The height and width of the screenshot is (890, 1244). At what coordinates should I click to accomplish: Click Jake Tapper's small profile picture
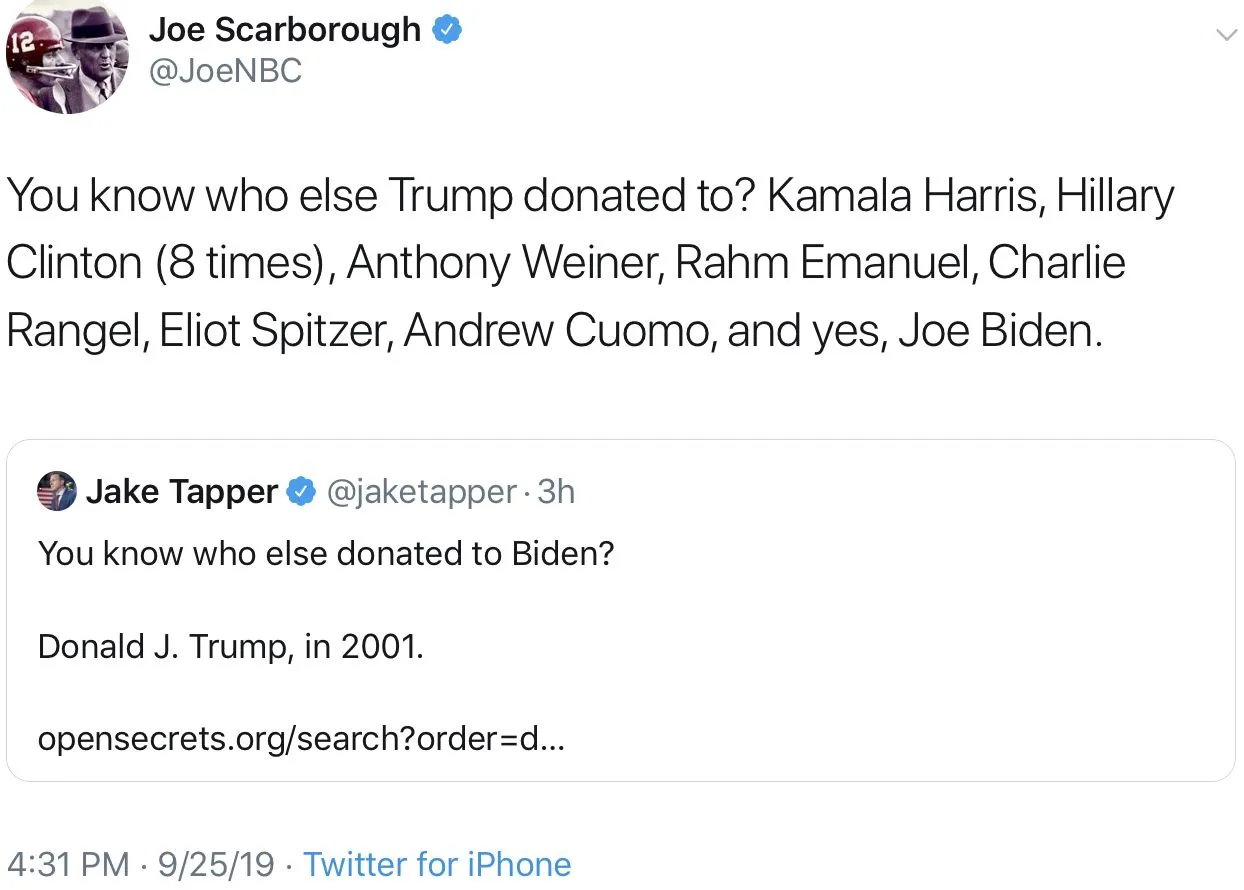[x=57, y=491]
